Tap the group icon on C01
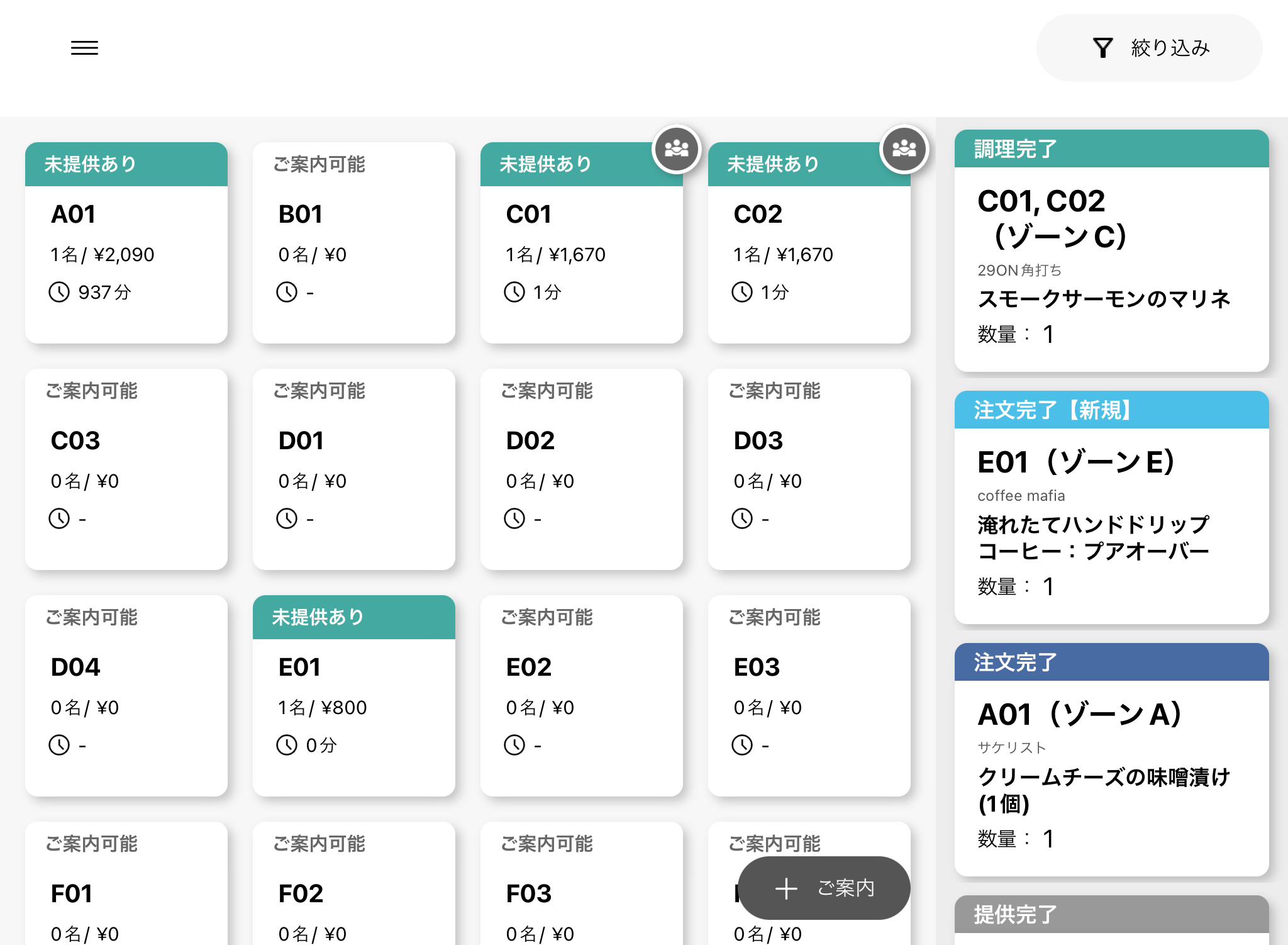1288x945 pixels. tap(677, 149)
